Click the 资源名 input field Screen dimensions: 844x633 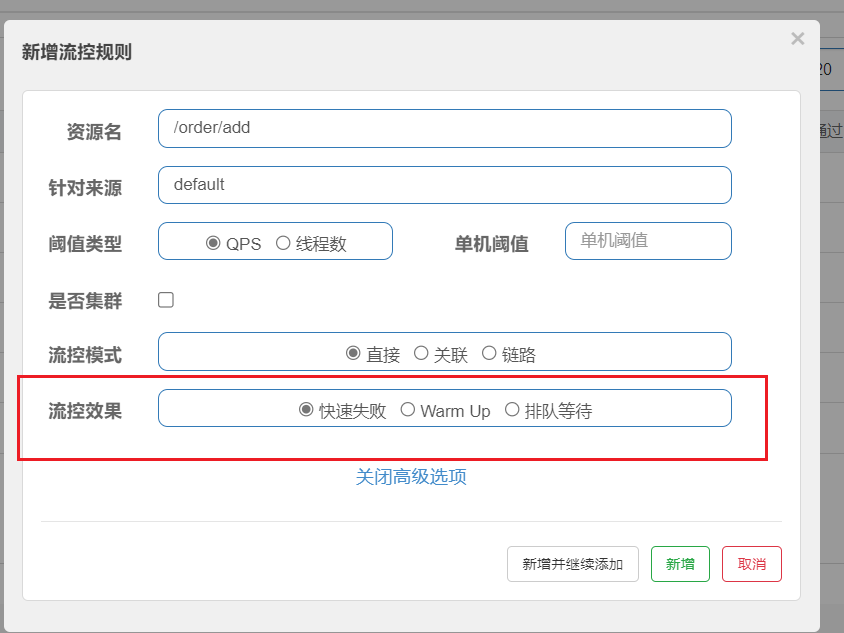click(444, 128)
